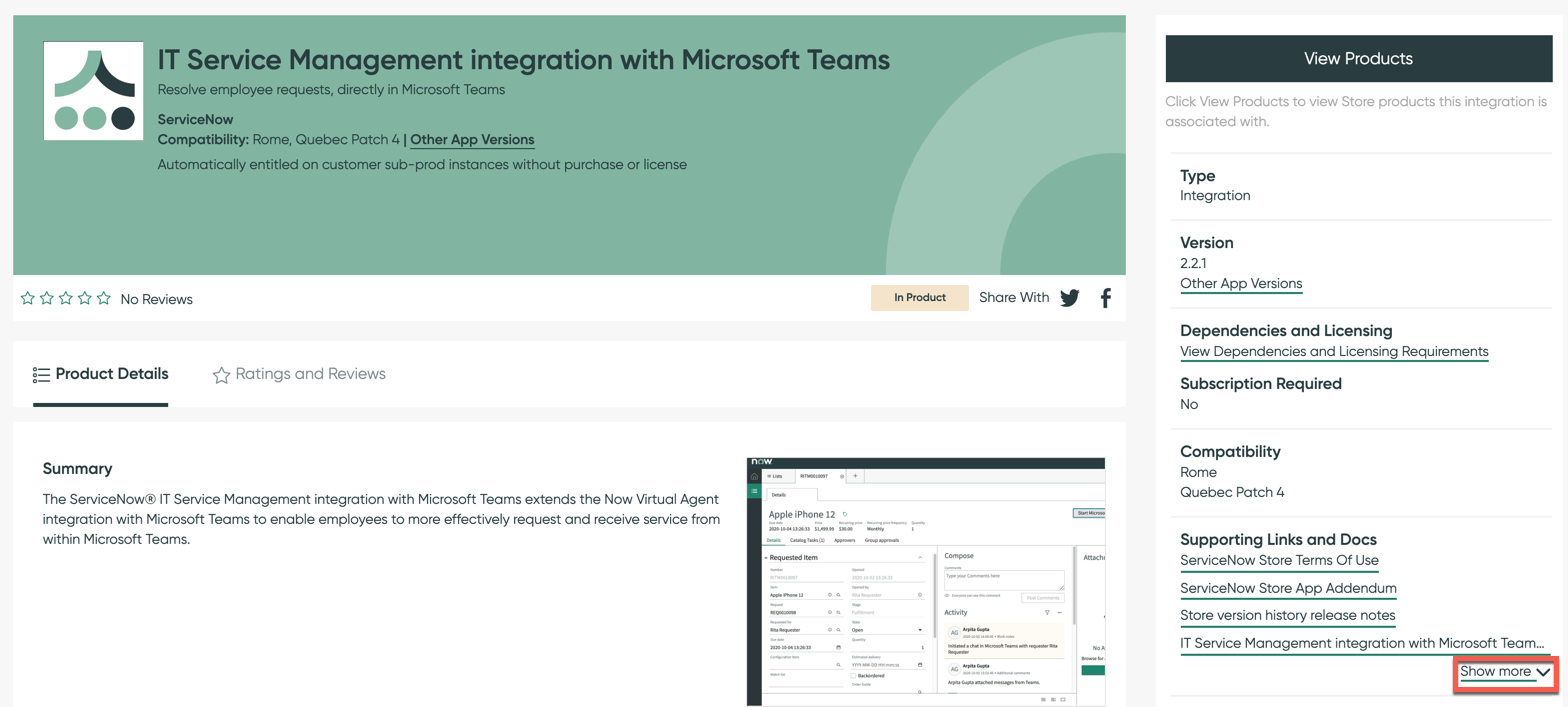
Task: Click the In Product badge
Action: (920, 298)
